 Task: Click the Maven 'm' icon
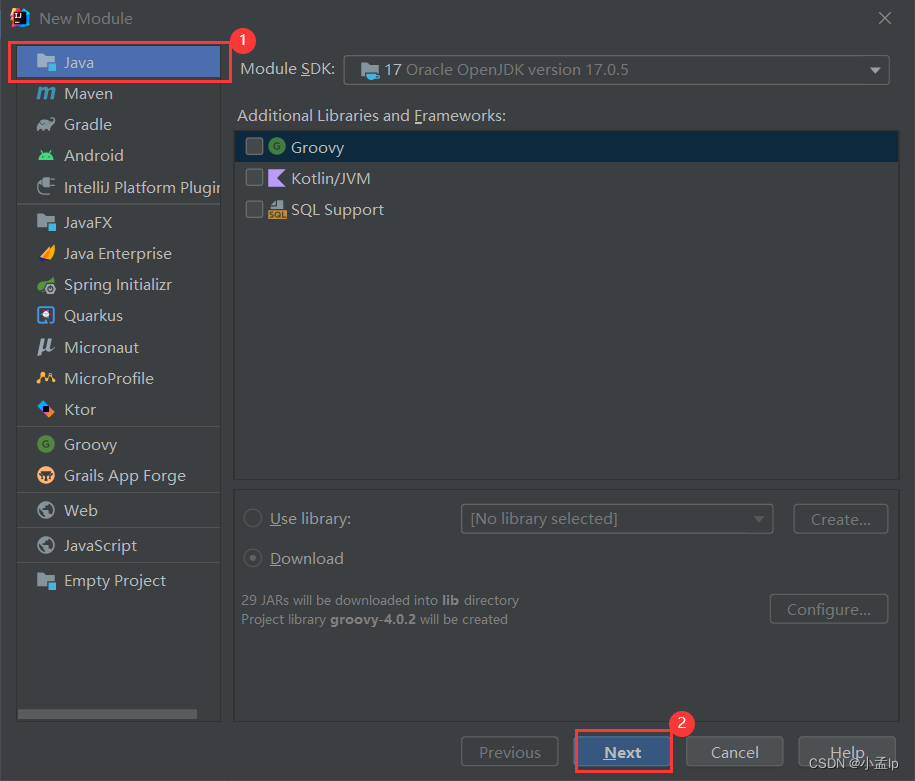click(x=46, y=93)
